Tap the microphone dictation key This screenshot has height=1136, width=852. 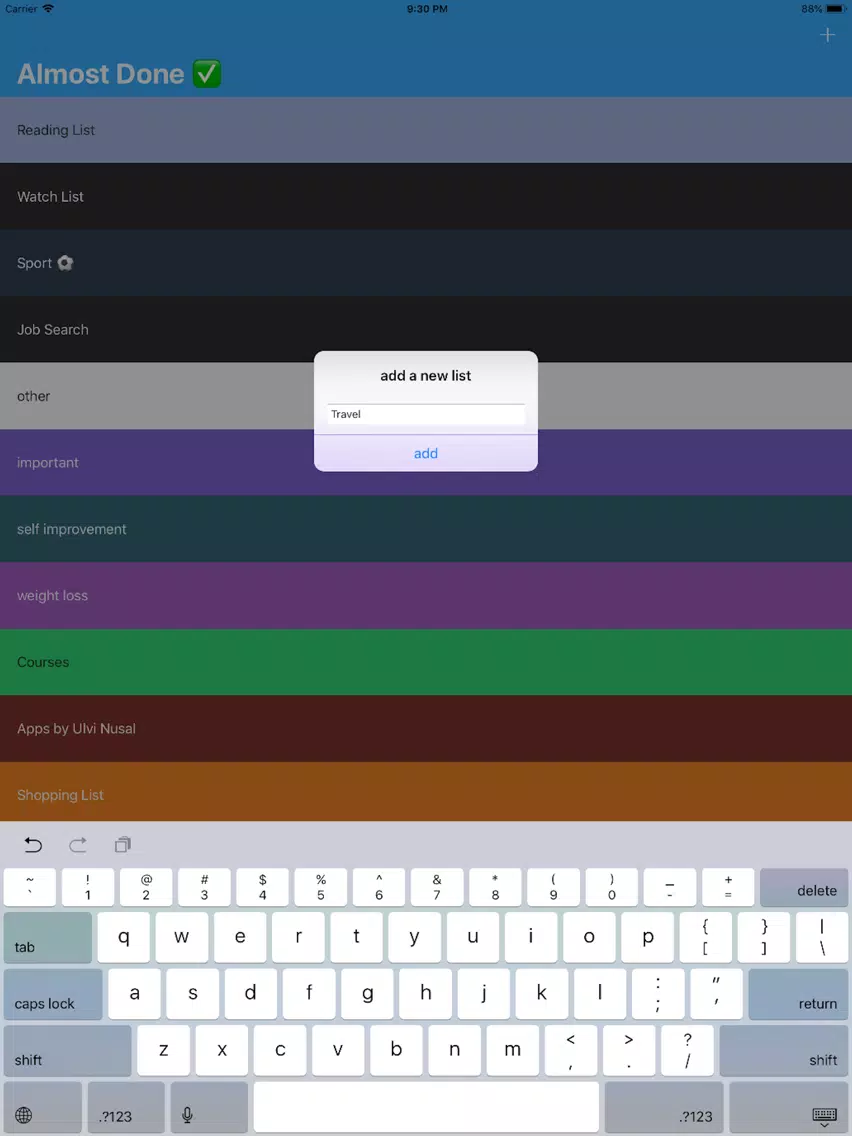pos(209,1108)
